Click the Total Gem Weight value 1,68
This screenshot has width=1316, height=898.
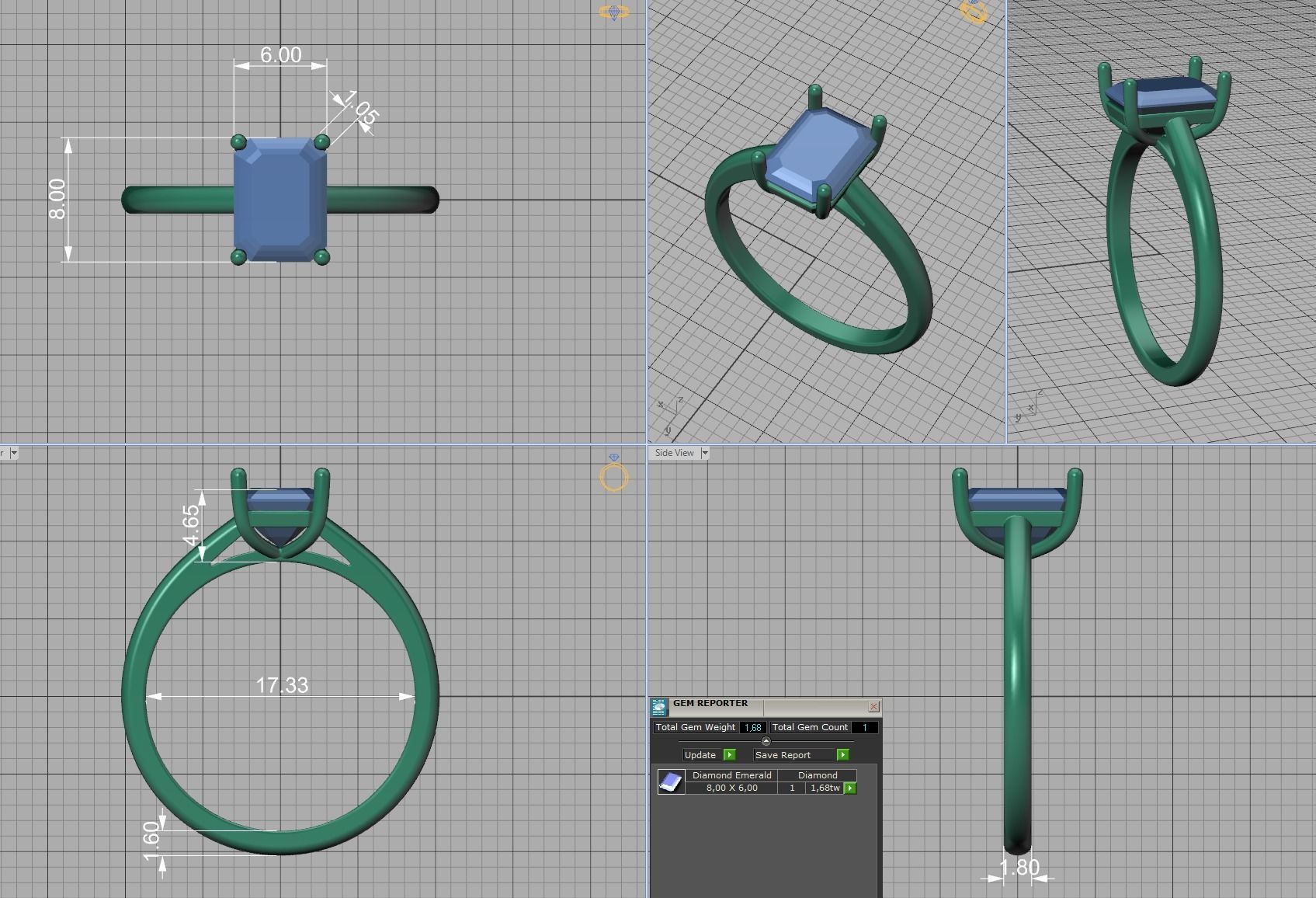[x=752, y=728]
